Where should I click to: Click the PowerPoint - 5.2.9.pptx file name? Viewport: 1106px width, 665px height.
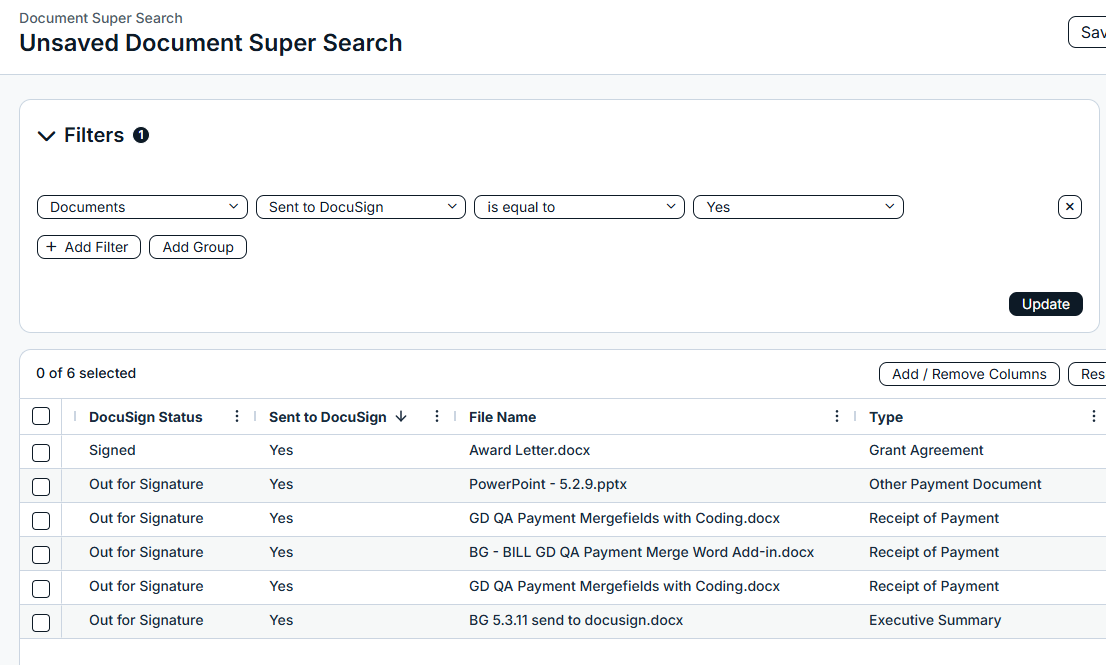(x=547, y=484)
